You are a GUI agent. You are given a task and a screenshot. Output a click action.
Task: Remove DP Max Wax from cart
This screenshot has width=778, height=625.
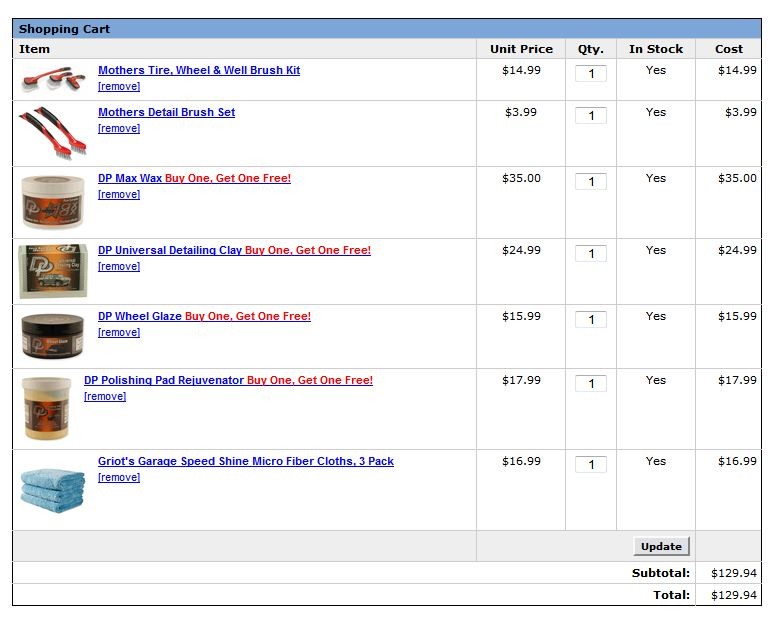coord(119,194)
